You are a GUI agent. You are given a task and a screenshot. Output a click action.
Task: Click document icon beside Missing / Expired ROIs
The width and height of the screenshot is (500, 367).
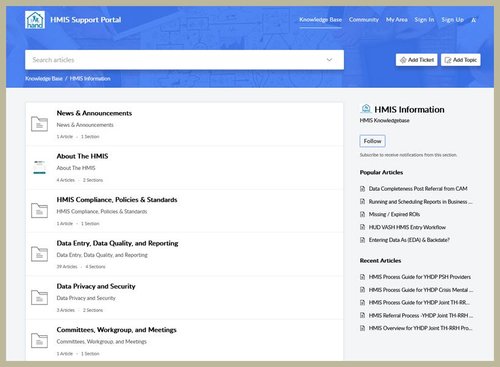(362, 214)
